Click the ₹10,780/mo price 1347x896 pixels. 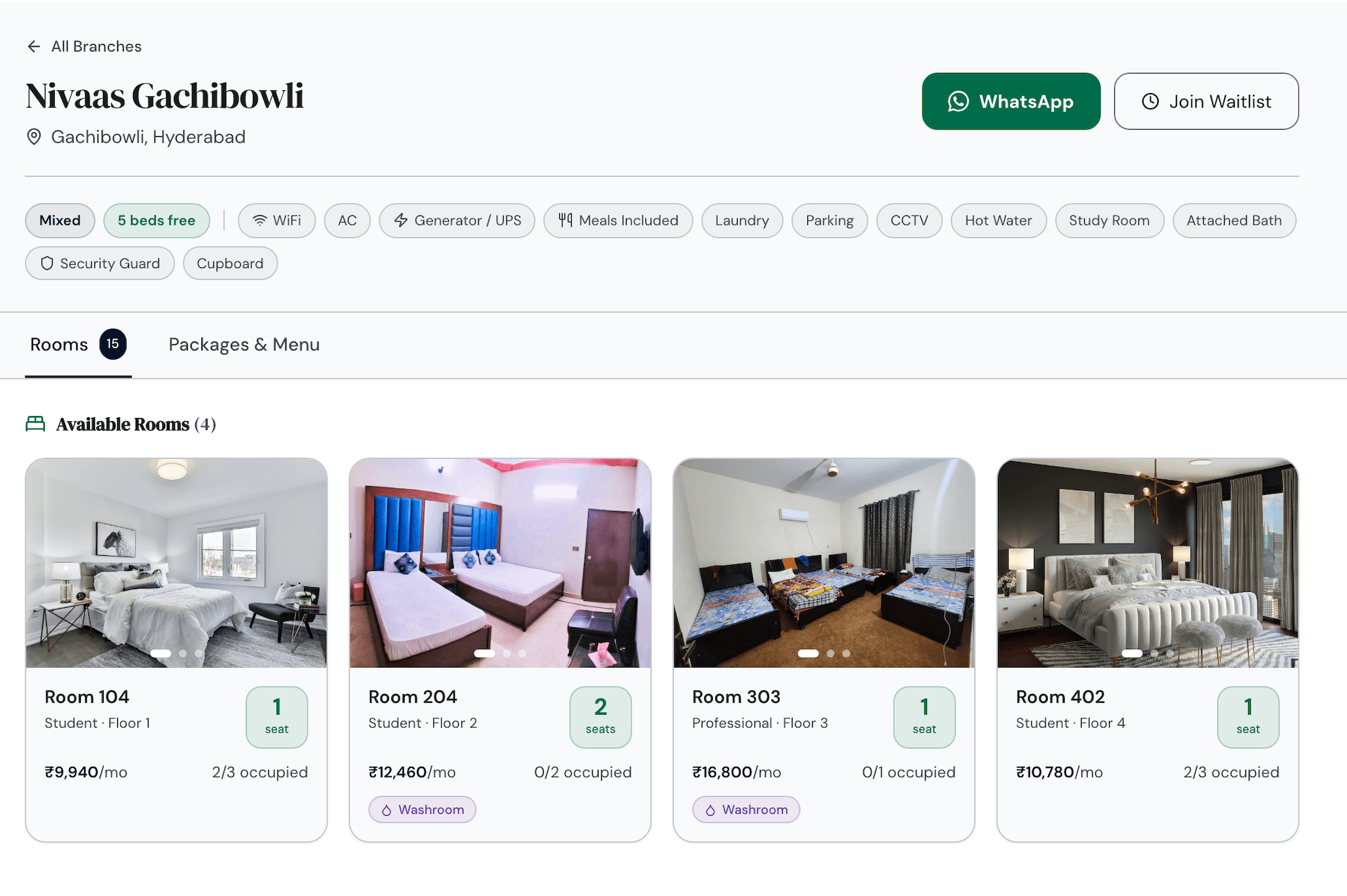(x=1059, y=772)
